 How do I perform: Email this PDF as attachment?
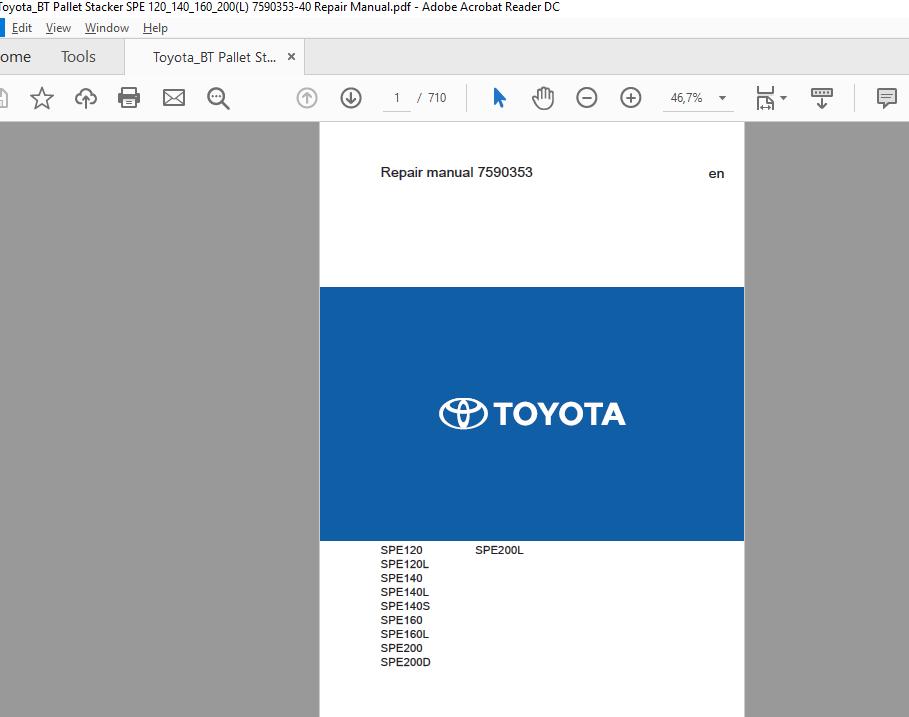[174, 98]
